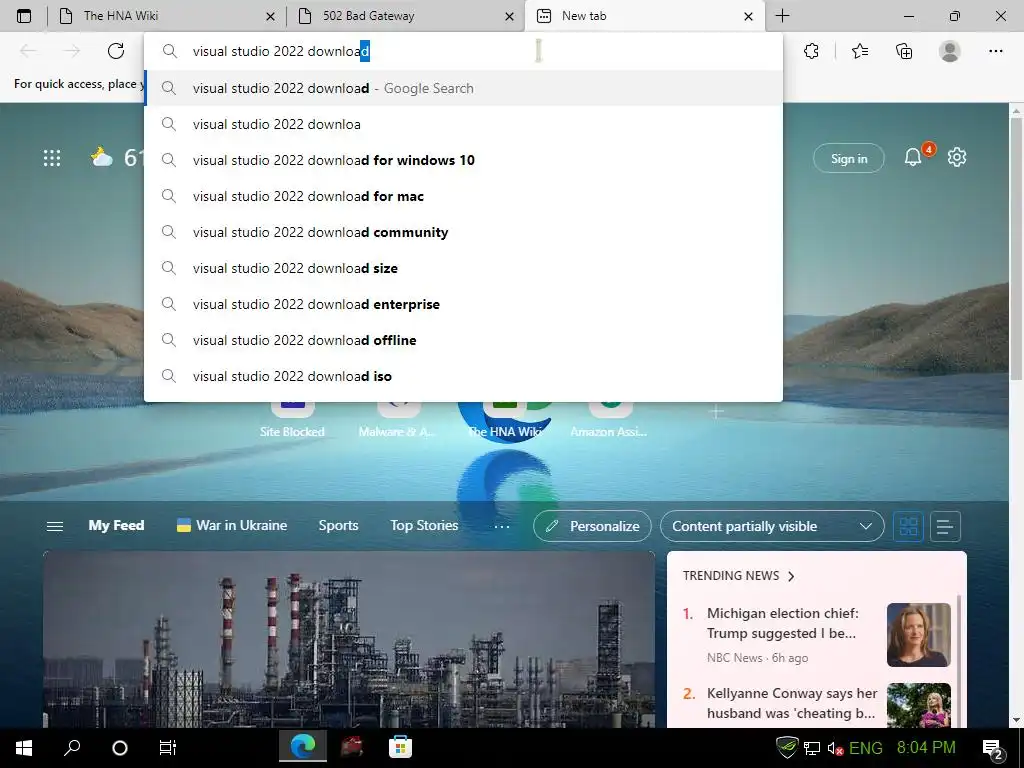The image size is (1024, 768).
Task: Open Microsoft Store from taskbar
Action: [400, 747]
